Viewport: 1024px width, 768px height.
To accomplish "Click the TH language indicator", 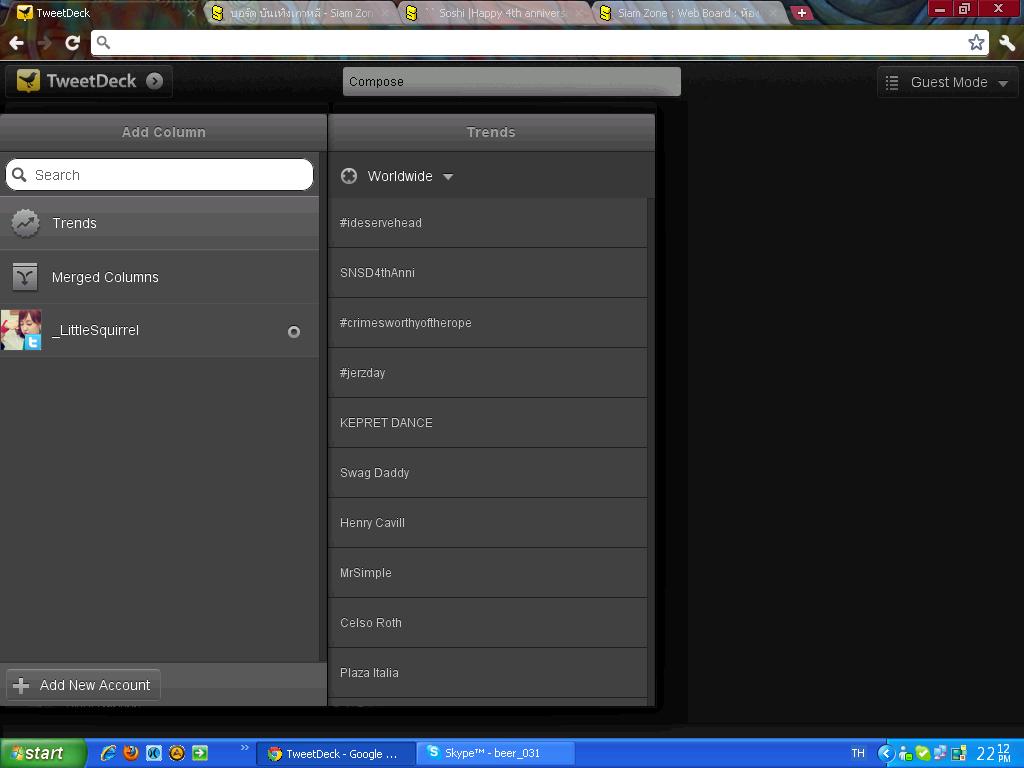I will click(x=858, y=754).
